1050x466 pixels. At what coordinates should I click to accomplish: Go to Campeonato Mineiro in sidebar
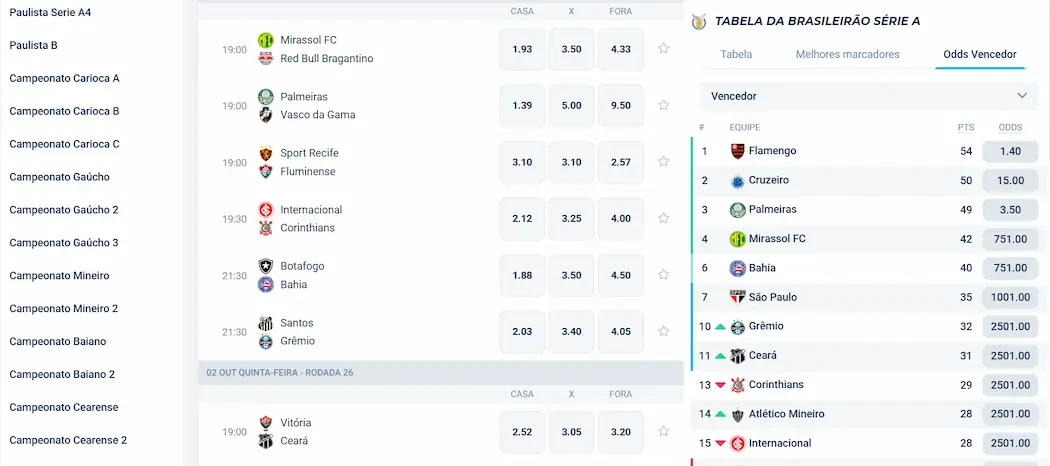59,275
